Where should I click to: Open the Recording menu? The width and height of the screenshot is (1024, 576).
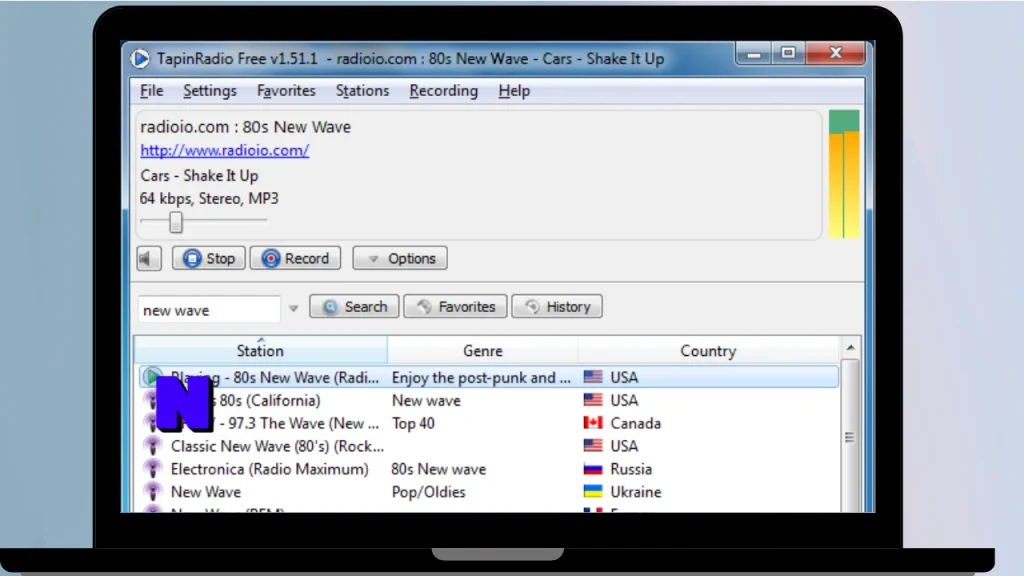click(x=443, y=91)
